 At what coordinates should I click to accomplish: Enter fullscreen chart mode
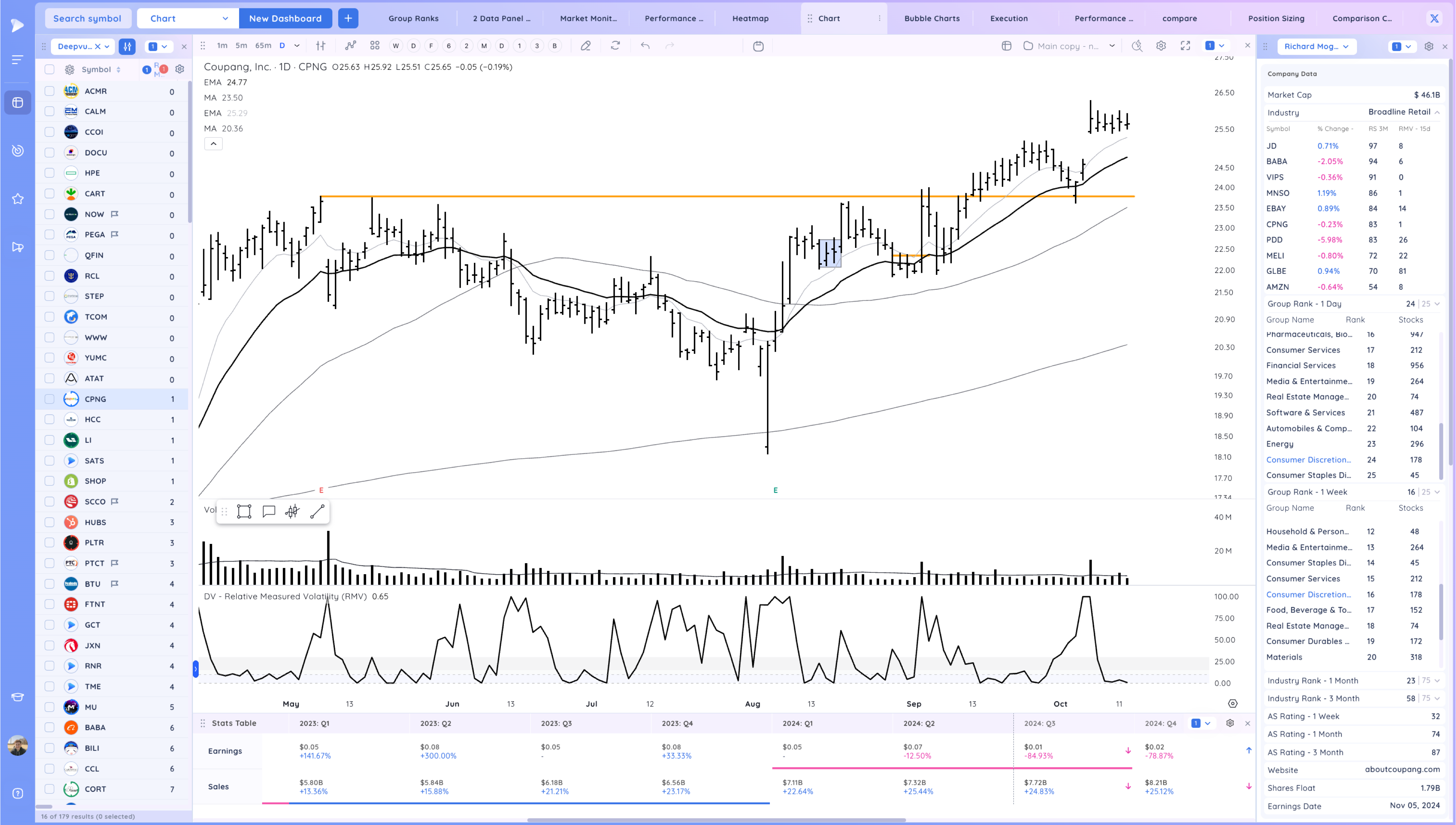click(x=1185, y=46)
